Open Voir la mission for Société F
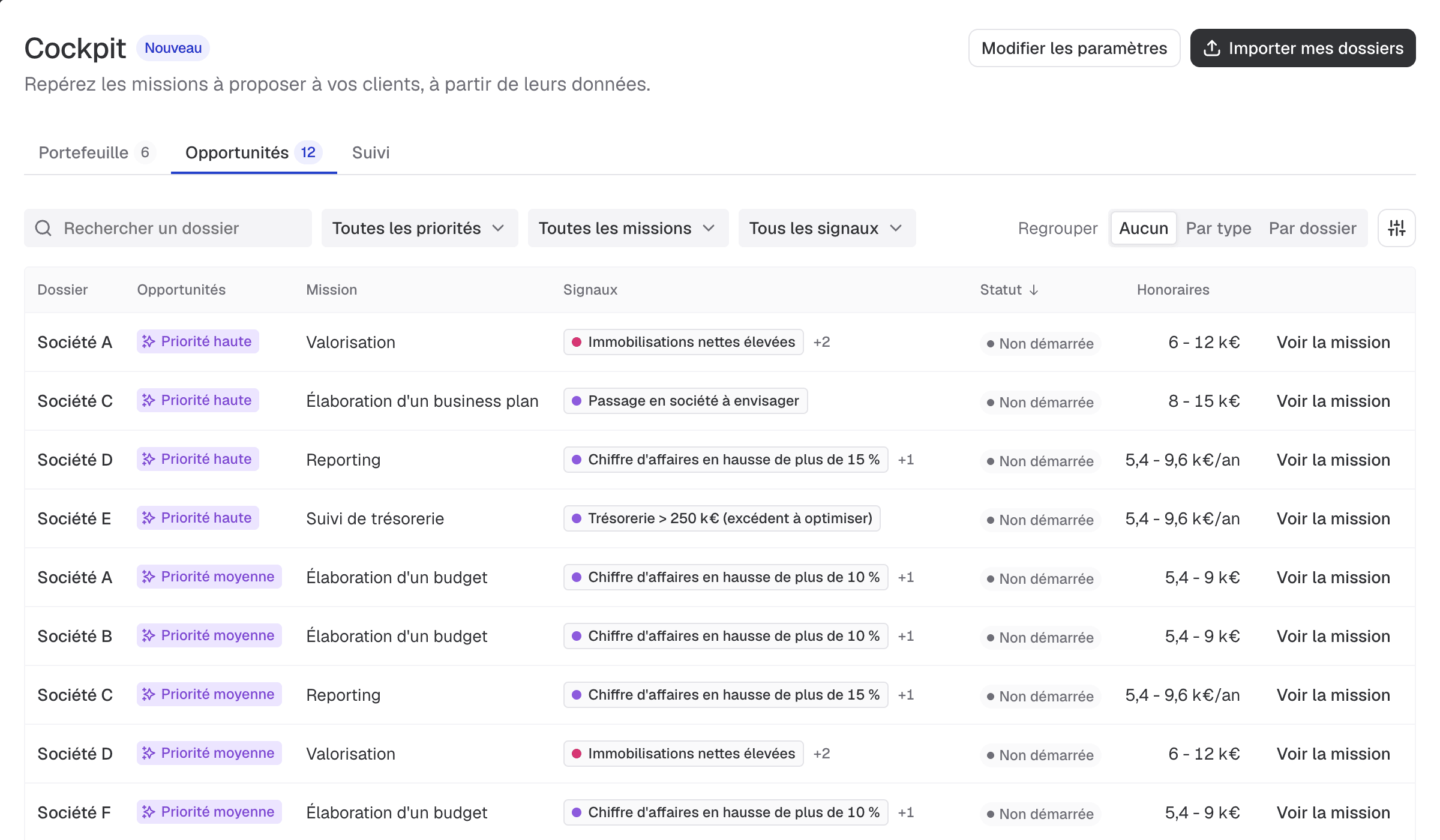Screen dimensions: 1440x840 coord(1333,812)
